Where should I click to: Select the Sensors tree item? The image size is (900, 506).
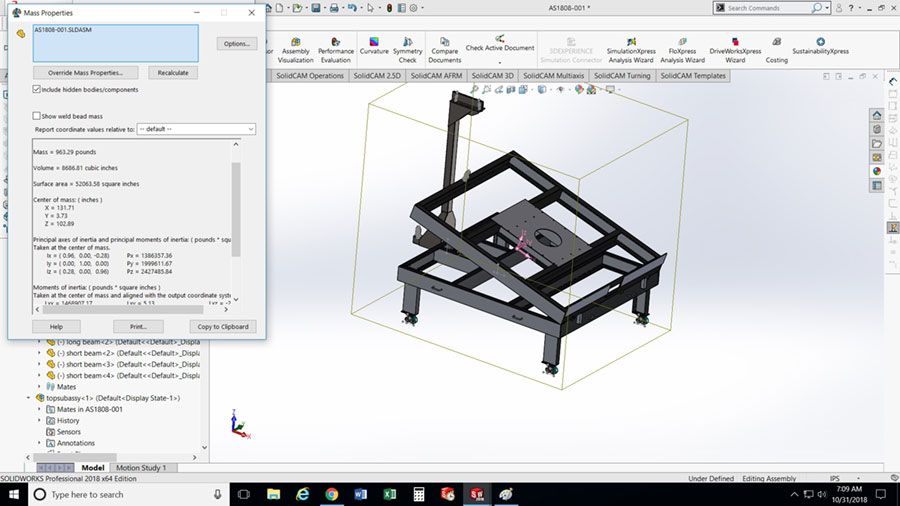point(68,431)
